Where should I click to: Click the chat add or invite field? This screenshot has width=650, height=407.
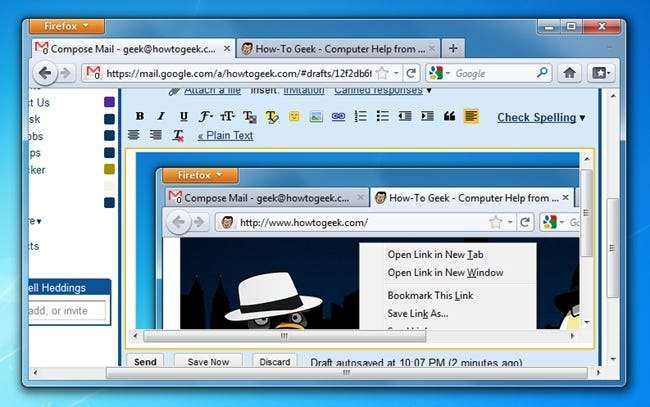(x=66, y=310)
